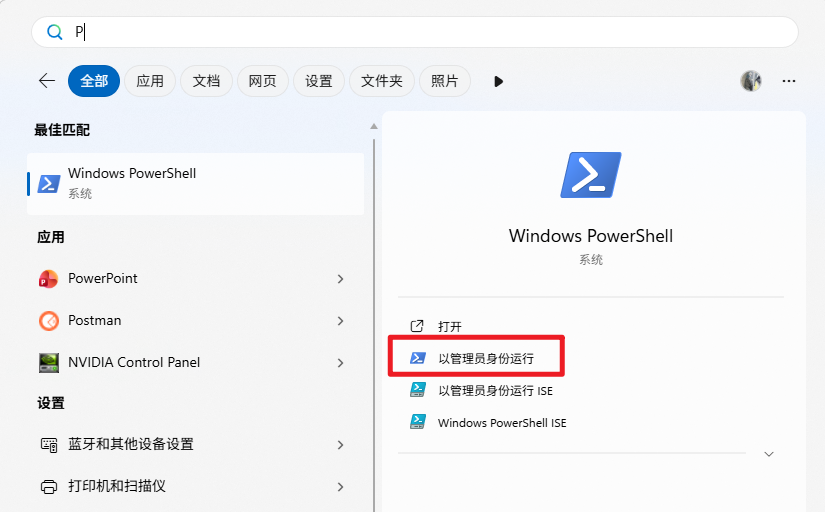This screenshot has width=825, height=512.
Task: Click the 打开 open icon
Action: [417, 326]
